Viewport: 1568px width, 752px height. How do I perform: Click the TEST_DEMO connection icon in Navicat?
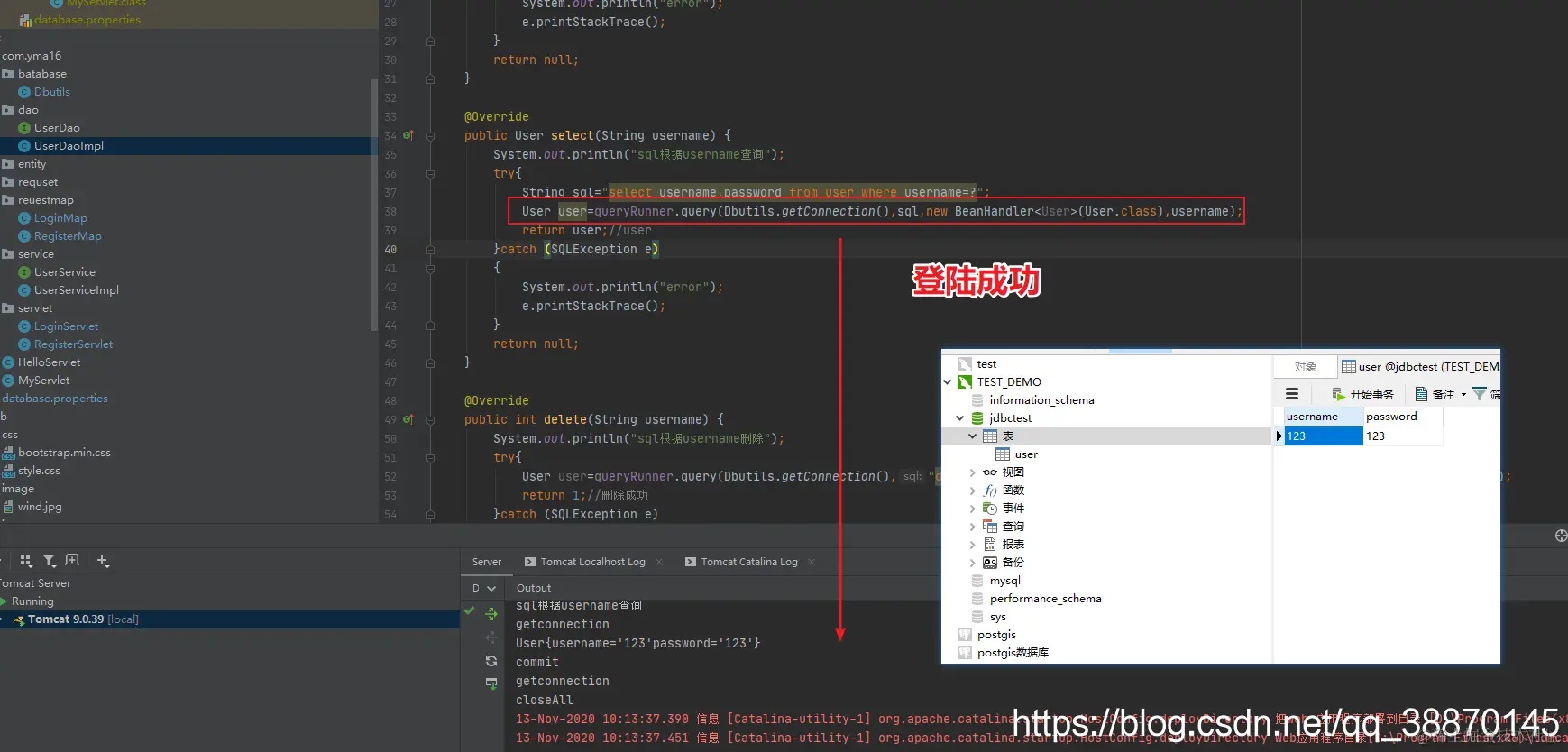[x=965, y=382]
